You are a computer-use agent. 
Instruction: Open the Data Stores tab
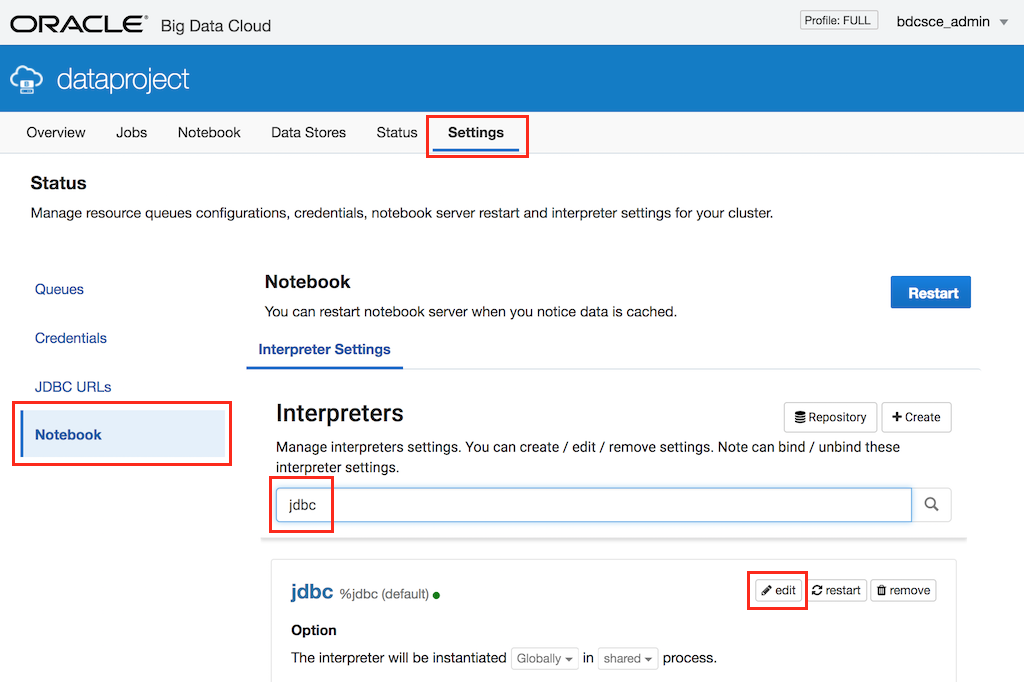308,133
